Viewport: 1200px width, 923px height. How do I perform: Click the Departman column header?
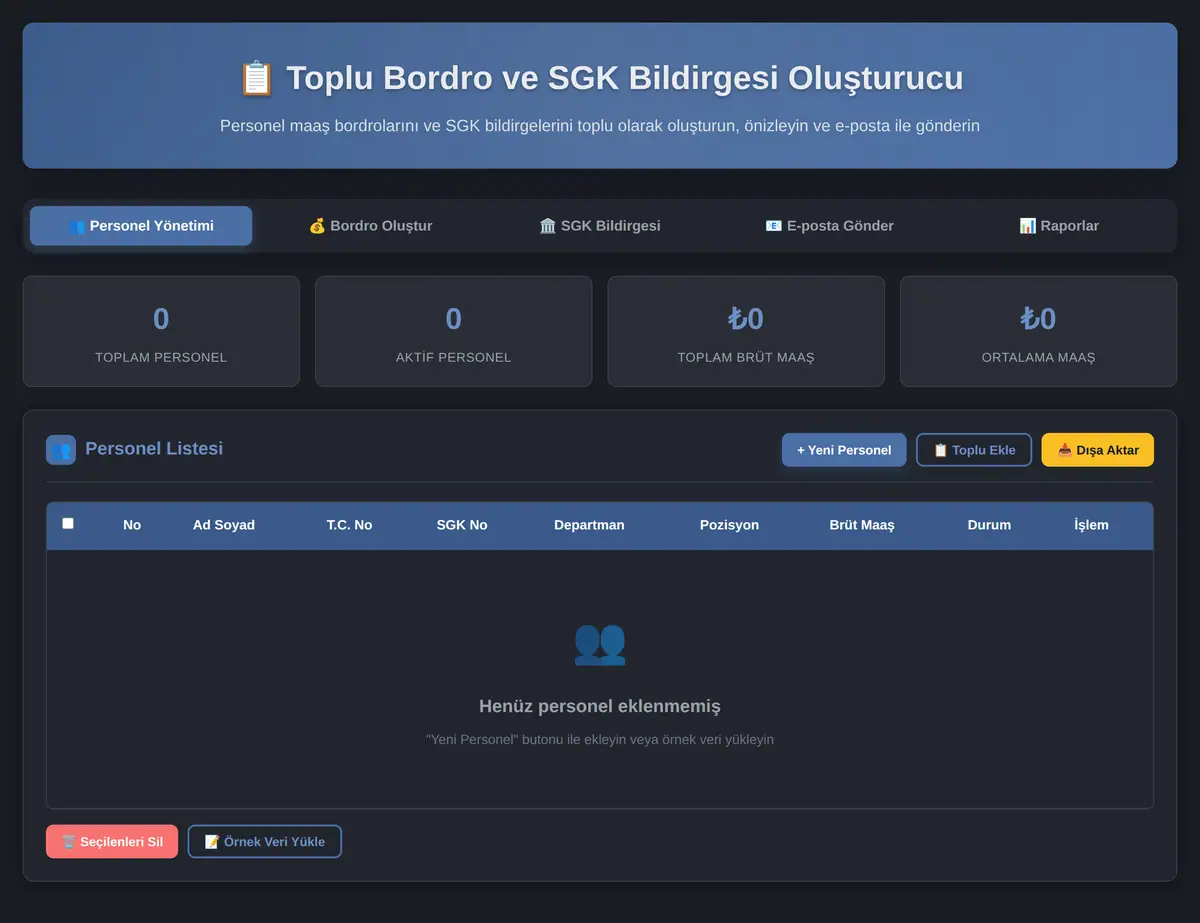(x=589, y=525)
